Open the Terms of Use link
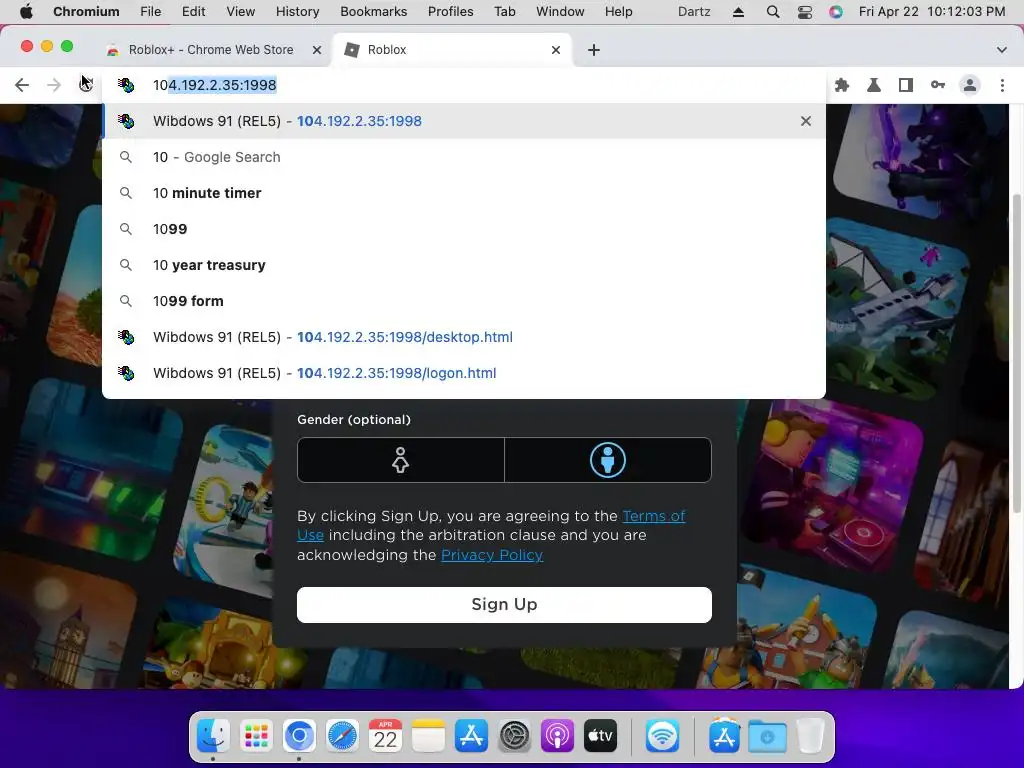 654,516
